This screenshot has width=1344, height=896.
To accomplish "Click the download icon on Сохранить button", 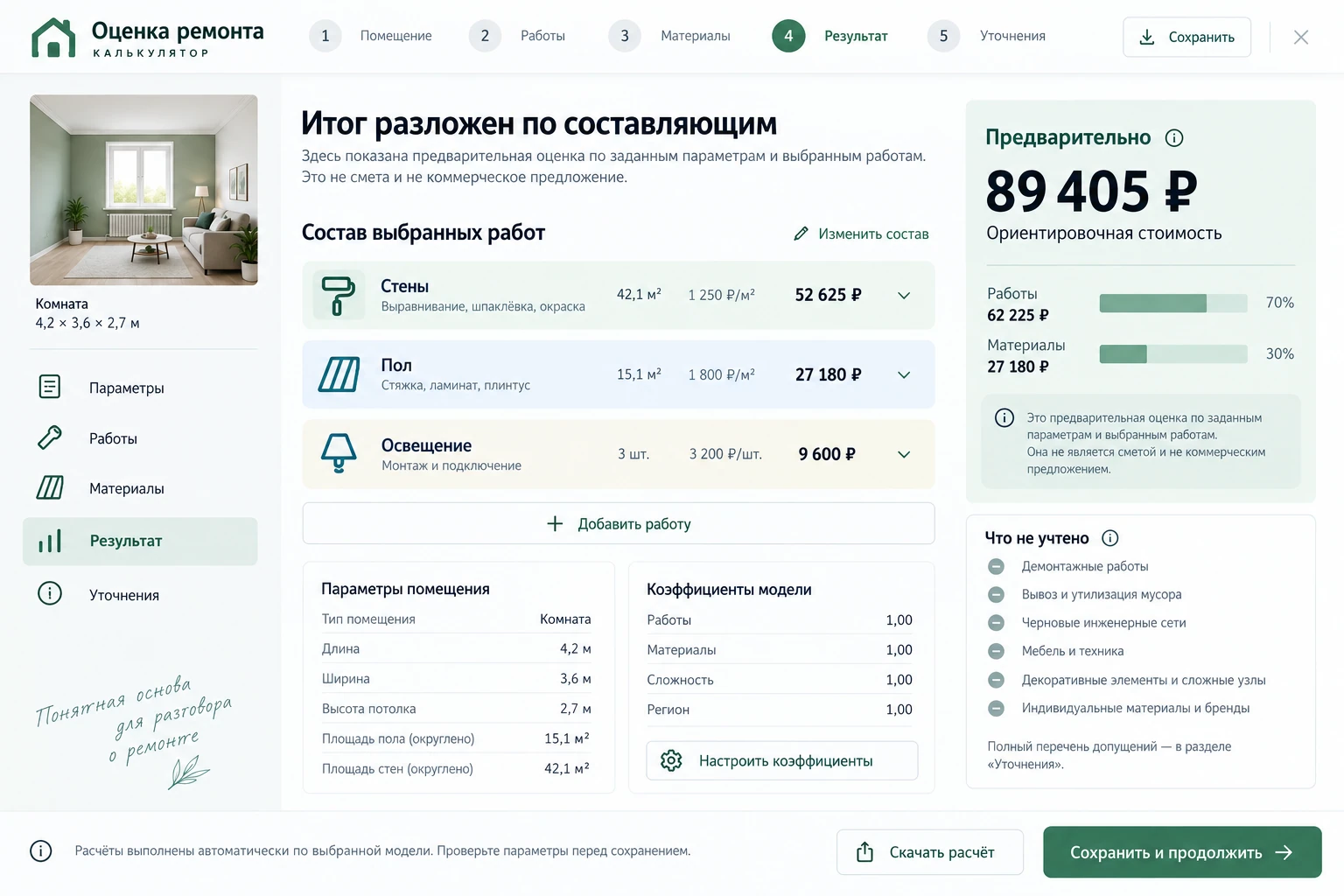I will 1146,37.
